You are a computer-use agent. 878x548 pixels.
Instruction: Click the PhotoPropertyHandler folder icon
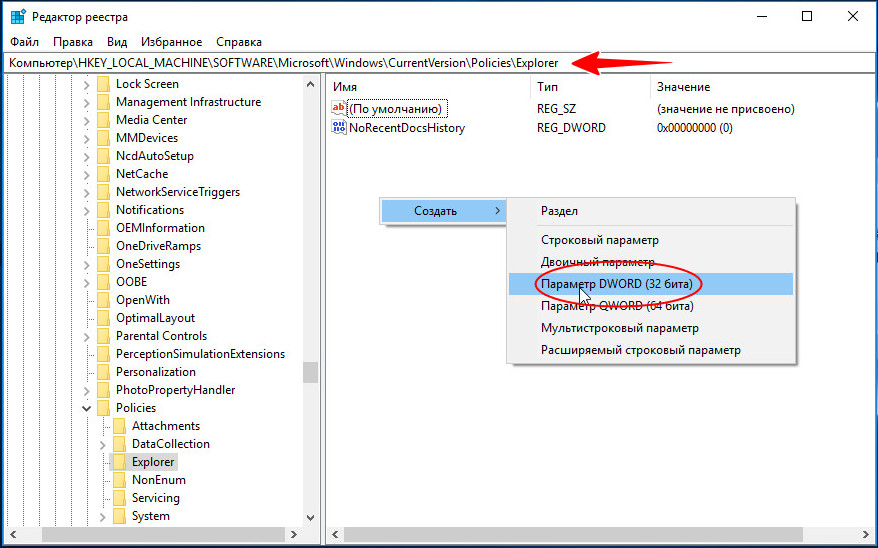coord(104,390)
